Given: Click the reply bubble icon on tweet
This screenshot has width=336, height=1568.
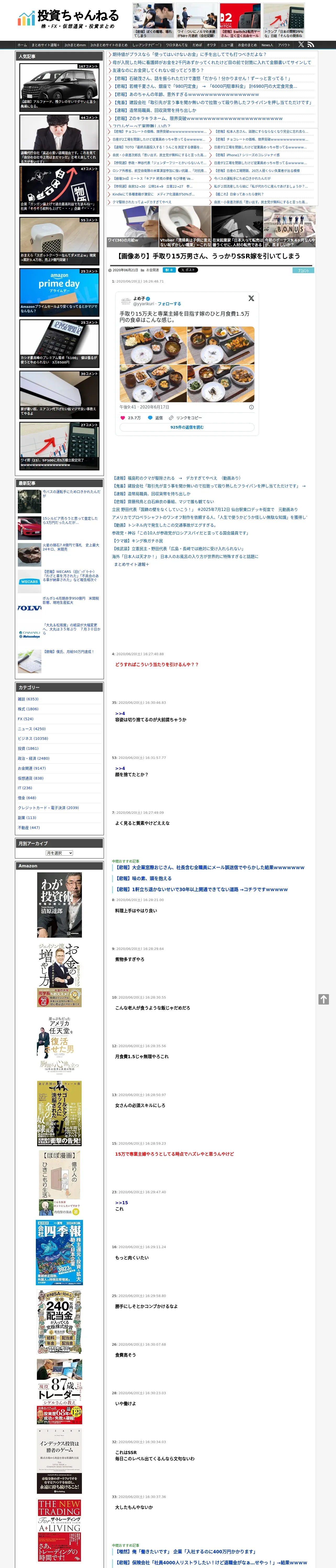Looking at the screenshot, I should (150, 418).
